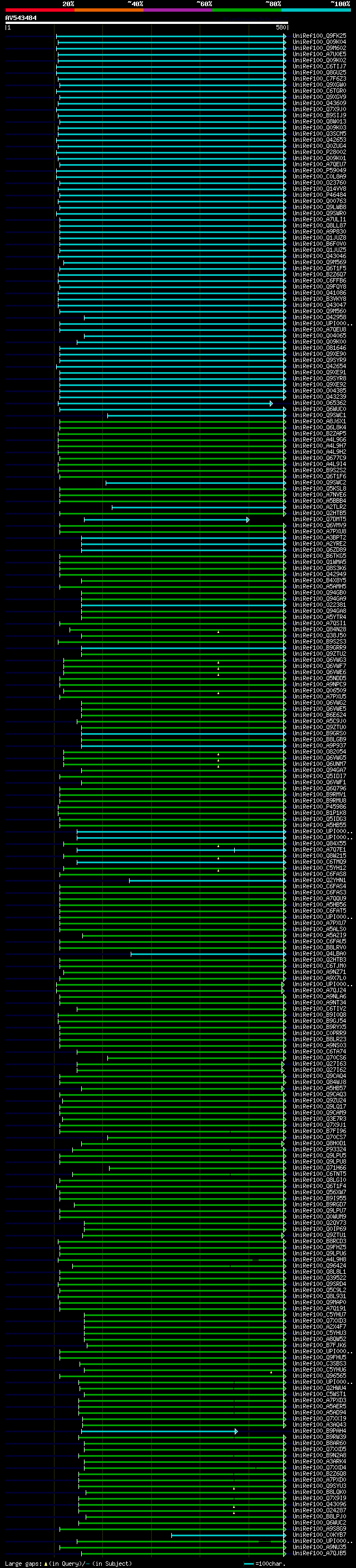Select the UniRef100_Q6ZD89 label
356x1568 pixels.
click(x=319, y=550)
